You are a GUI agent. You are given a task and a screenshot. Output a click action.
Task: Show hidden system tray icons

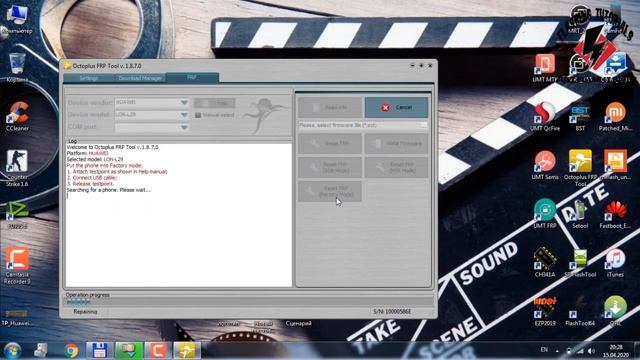pyautogui.click(x=557, y=351)
